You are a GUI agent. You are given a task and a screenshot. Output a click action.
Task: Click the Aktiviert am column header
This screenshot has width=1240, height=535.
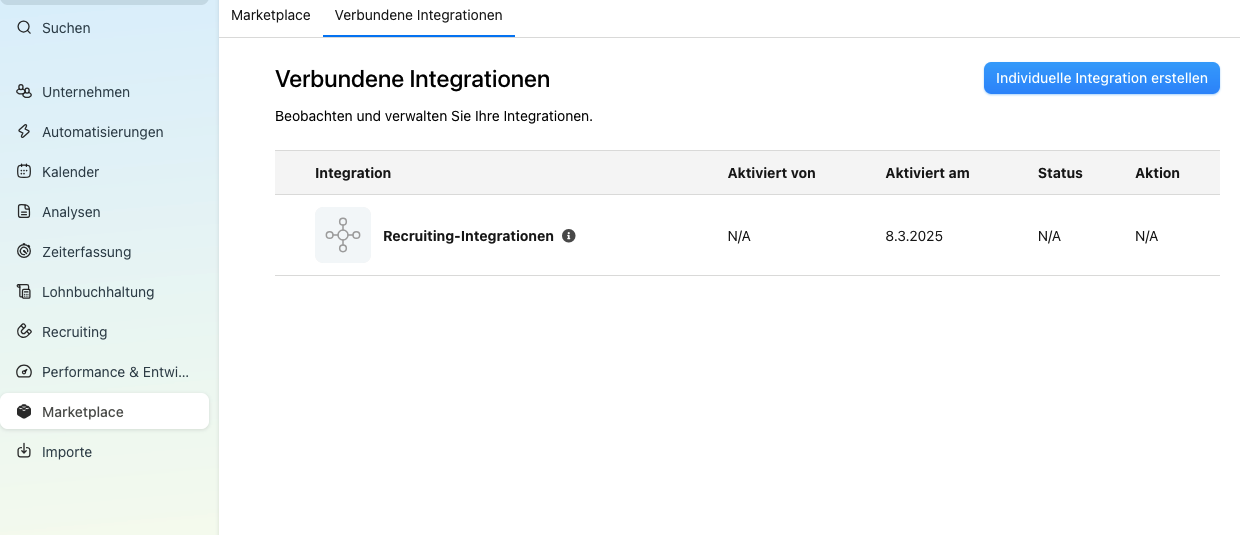click(x=927, y=173)
